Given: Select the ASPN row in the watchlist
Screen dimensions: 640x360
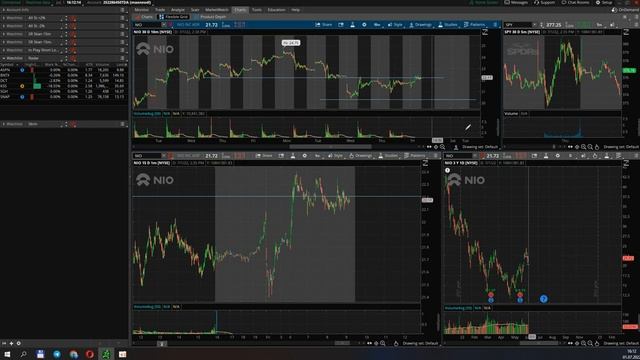Looking at the screenshot, I should point(64,70).
